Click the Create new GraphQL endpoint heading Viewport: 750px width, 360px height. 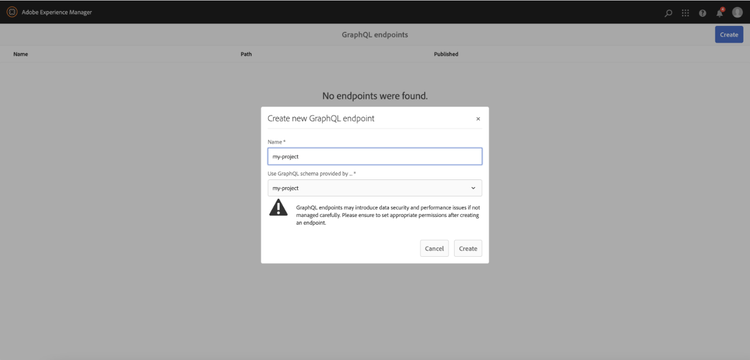321,119
